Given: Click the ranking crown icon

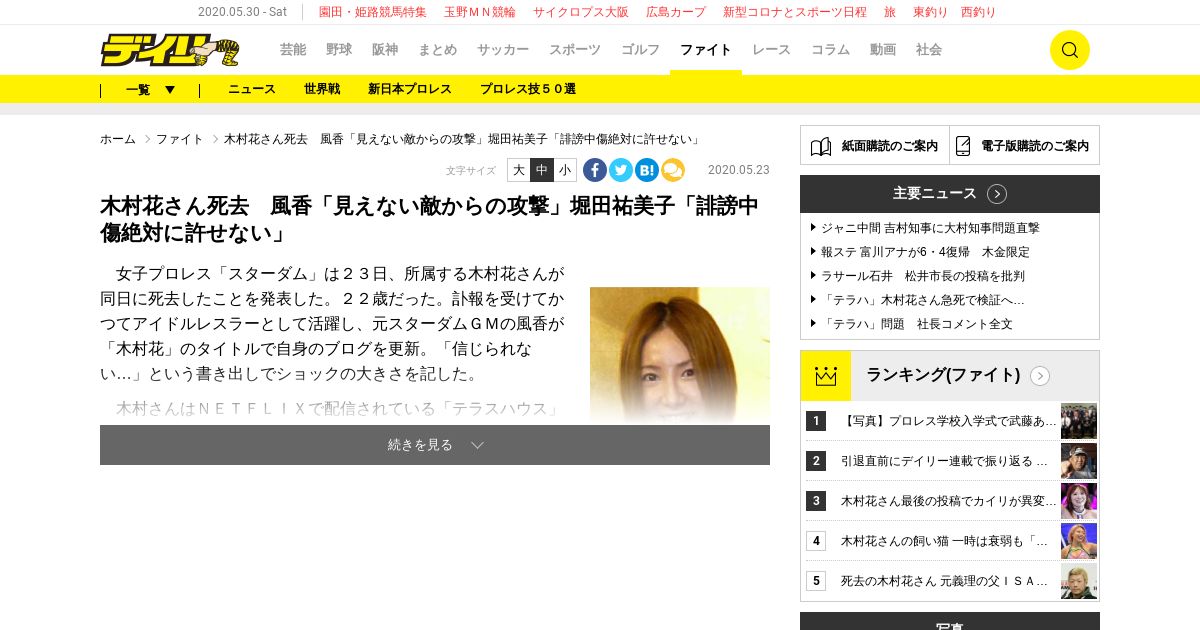Looking at the screenshot, I should (x=825, y=376).
